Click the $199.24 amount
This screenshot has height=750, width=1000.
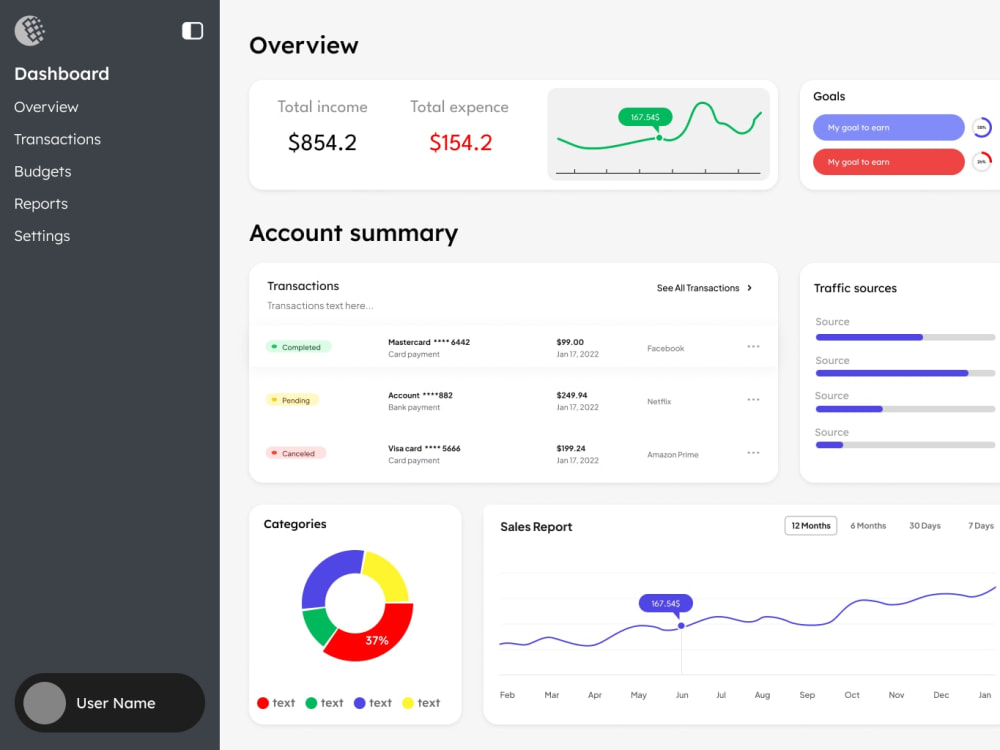(571, 448)
